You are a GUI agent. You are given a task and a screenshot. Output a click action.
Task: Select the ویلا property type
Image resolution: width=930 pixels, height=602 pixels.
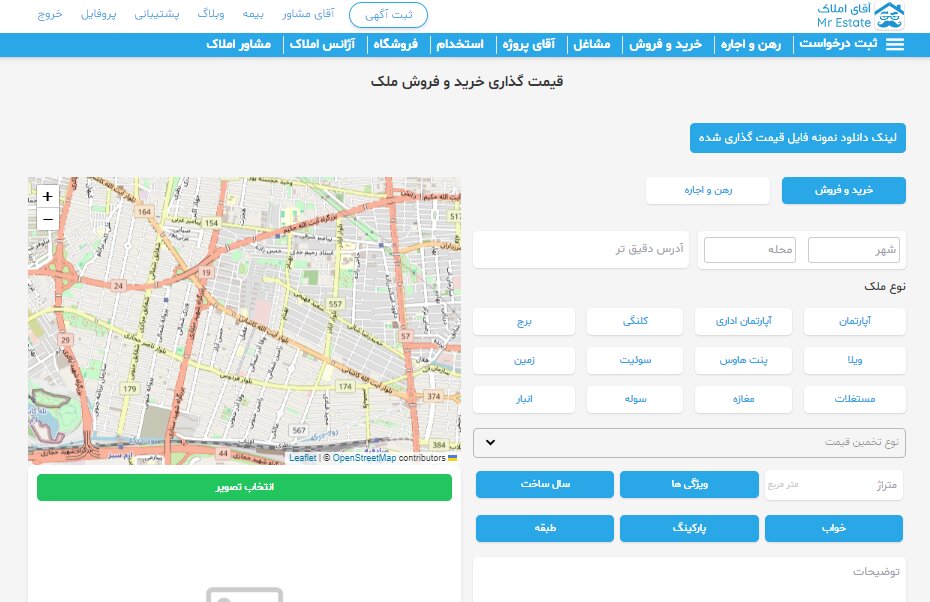[x=855, y=360]
